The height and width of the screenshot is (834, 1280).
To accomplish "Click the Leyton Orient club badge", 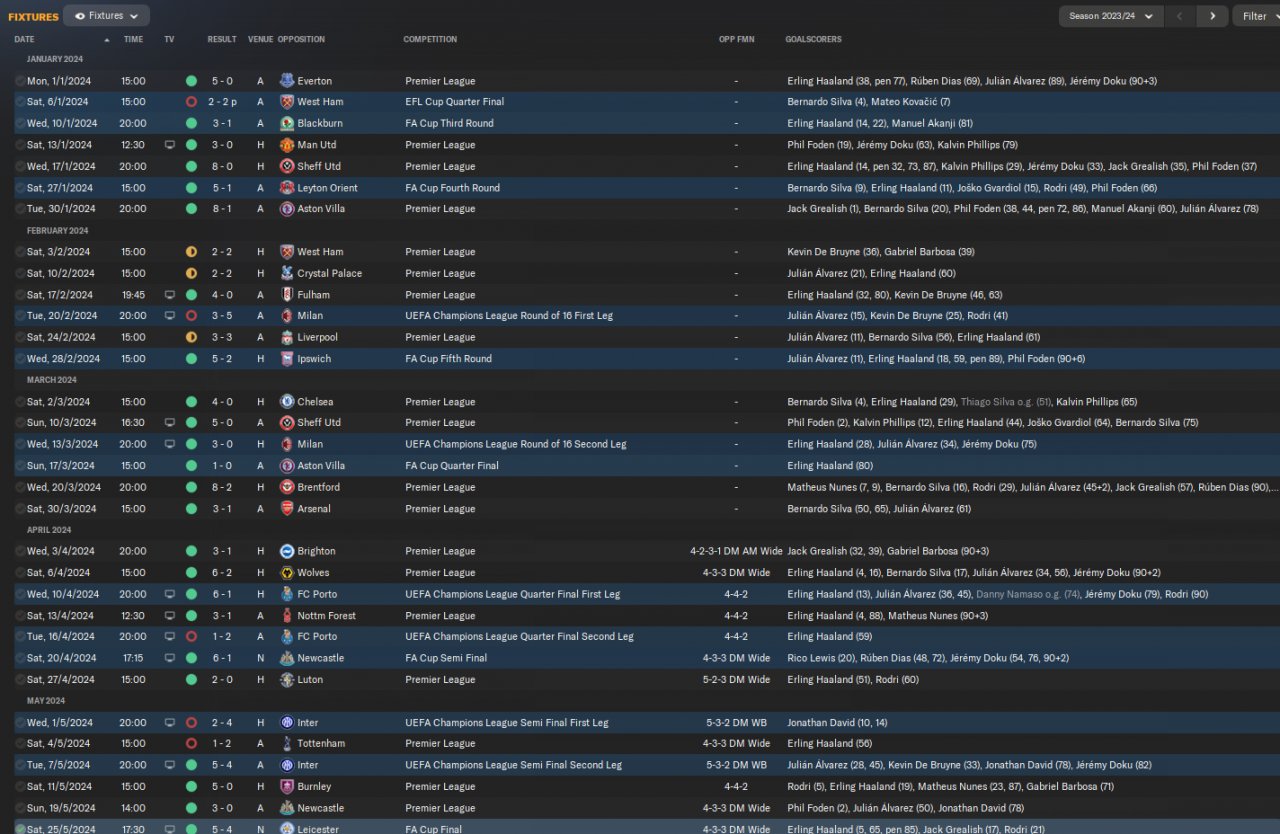I will click(x=287, y=188).
